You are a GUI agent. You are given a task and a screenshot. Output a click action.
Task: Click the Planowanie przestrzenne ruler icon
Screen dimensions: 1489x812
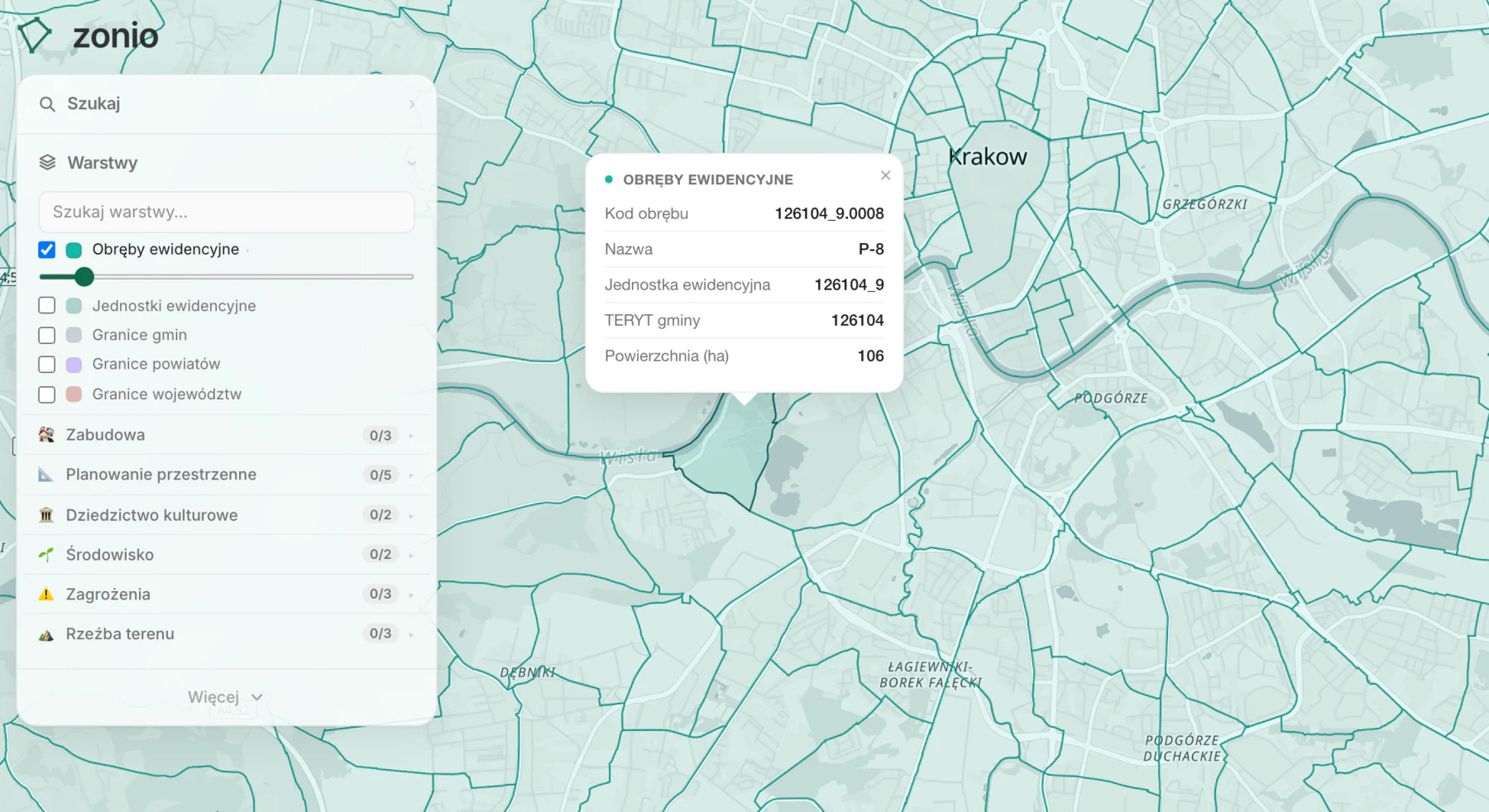click(46, 475)
